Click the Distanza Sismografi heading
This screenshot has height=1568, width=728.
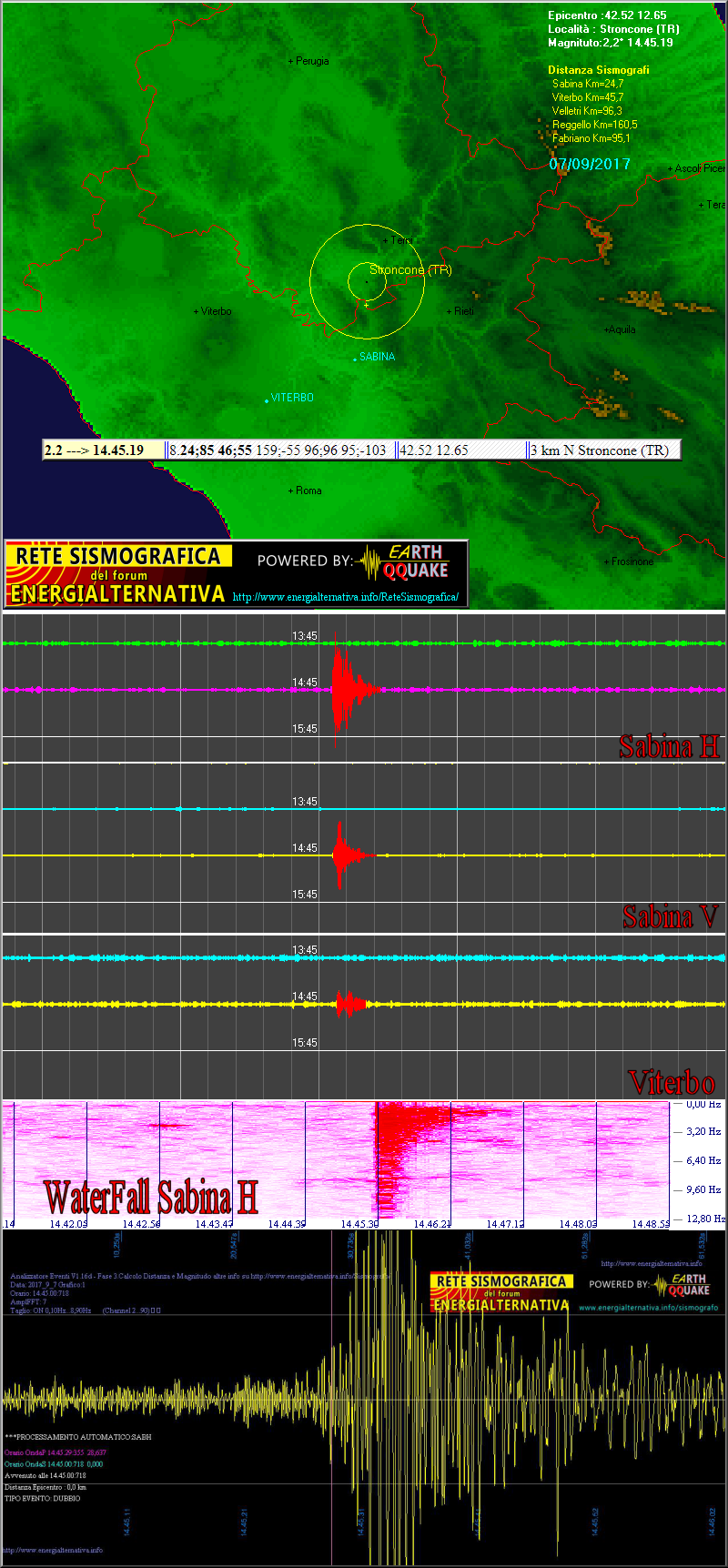[x=598, y=70]
